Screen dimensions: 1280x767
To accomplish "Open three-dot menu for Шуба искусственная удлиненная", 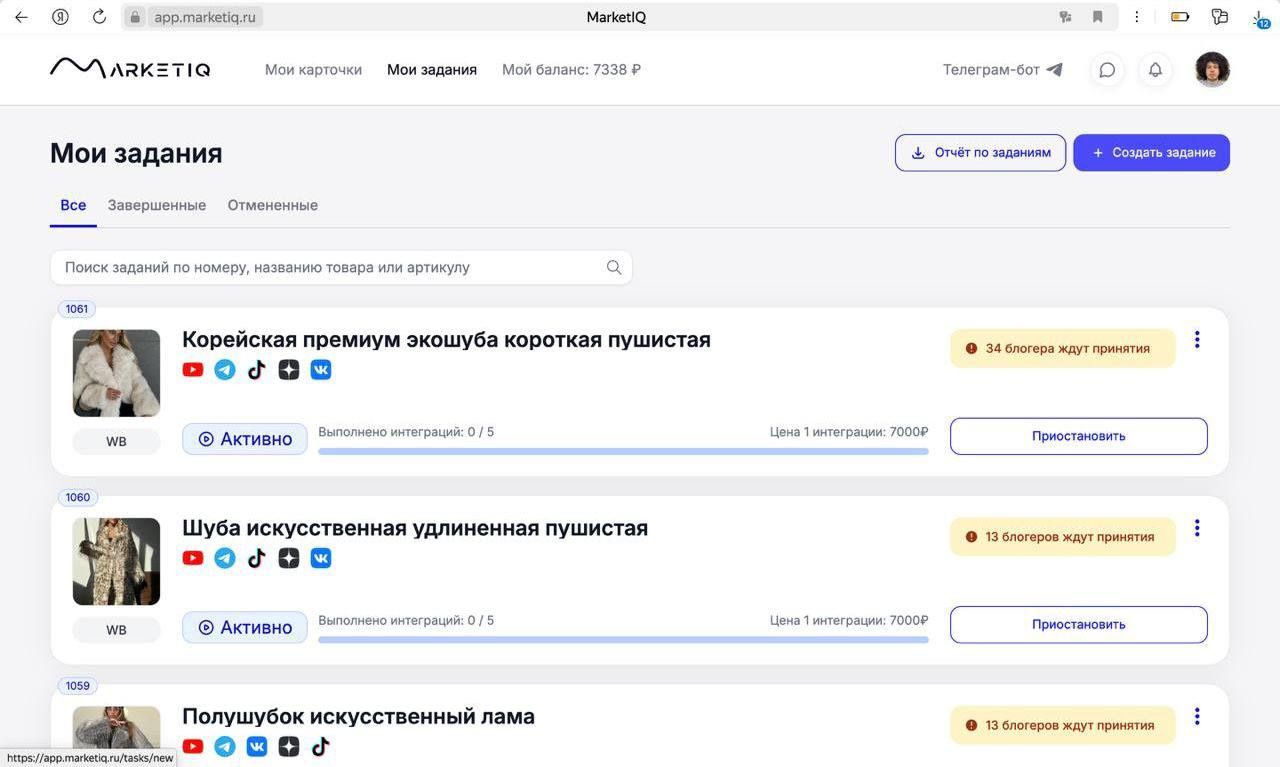I will pos(1197,528).
